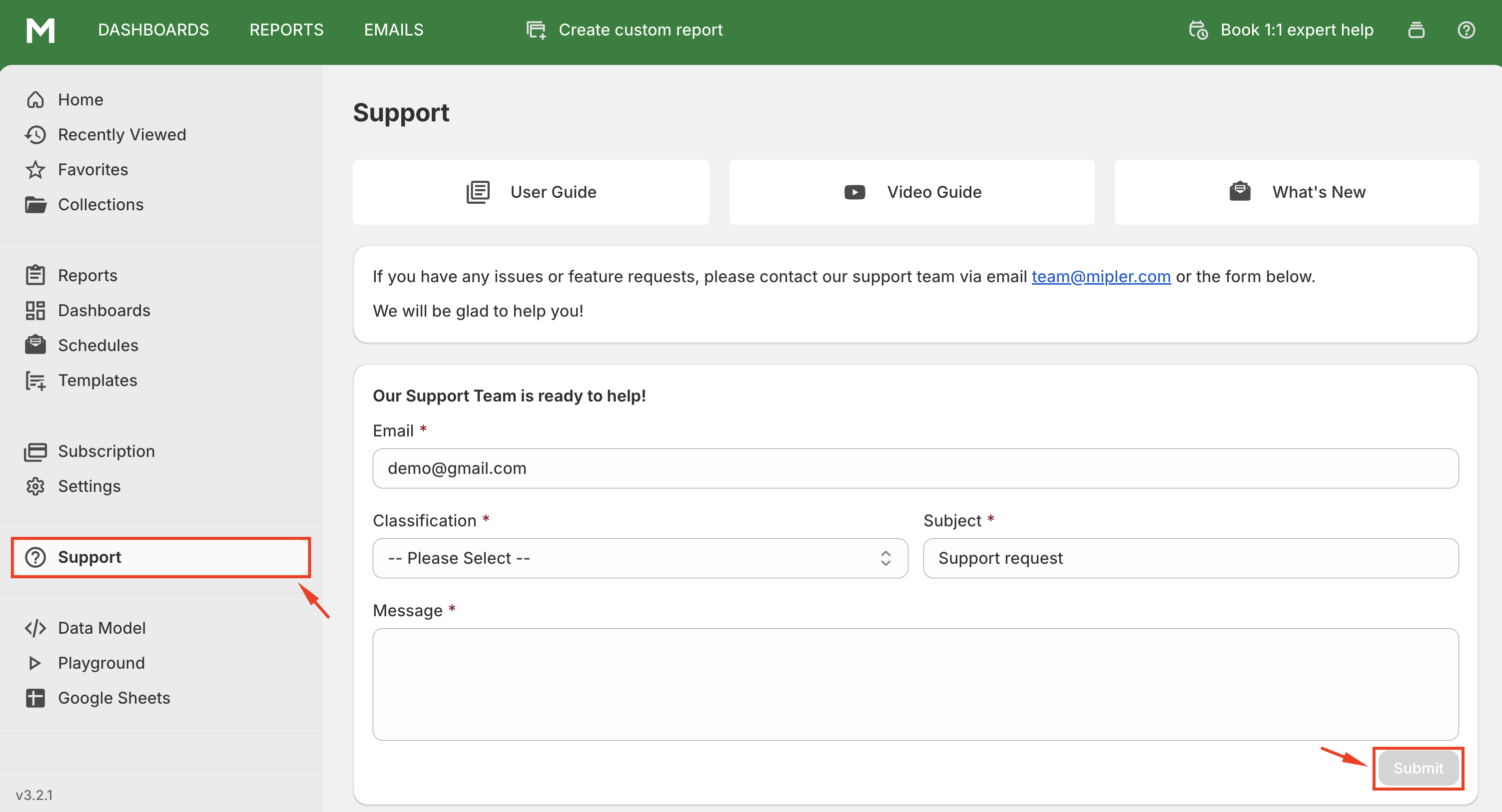Click into the Subject input field
The image size is (1502, 812).
(1190, 558)
